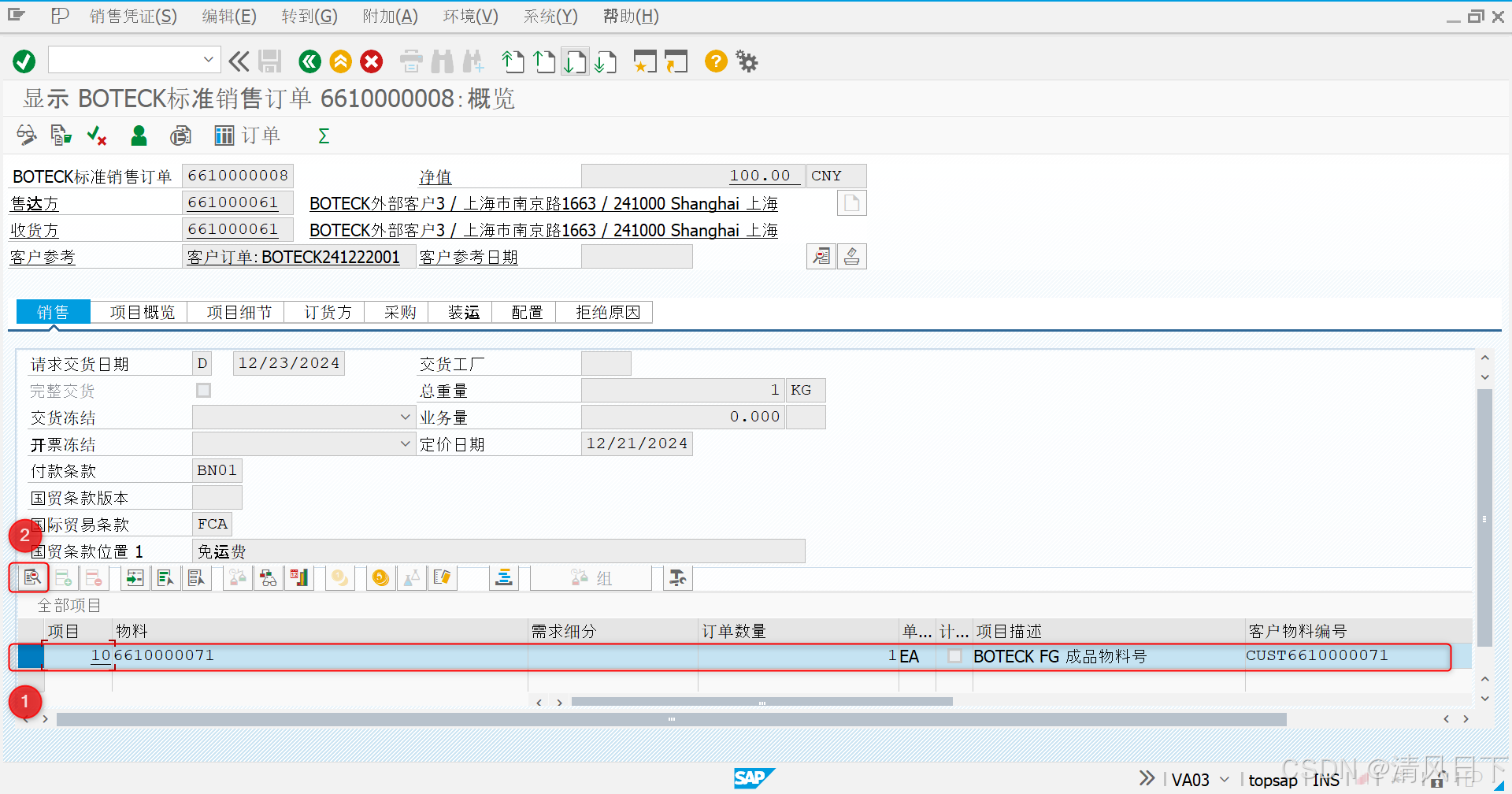Go to the previous page icon
The height and width of the screenshot is (794, 1512).
[544, 61]
